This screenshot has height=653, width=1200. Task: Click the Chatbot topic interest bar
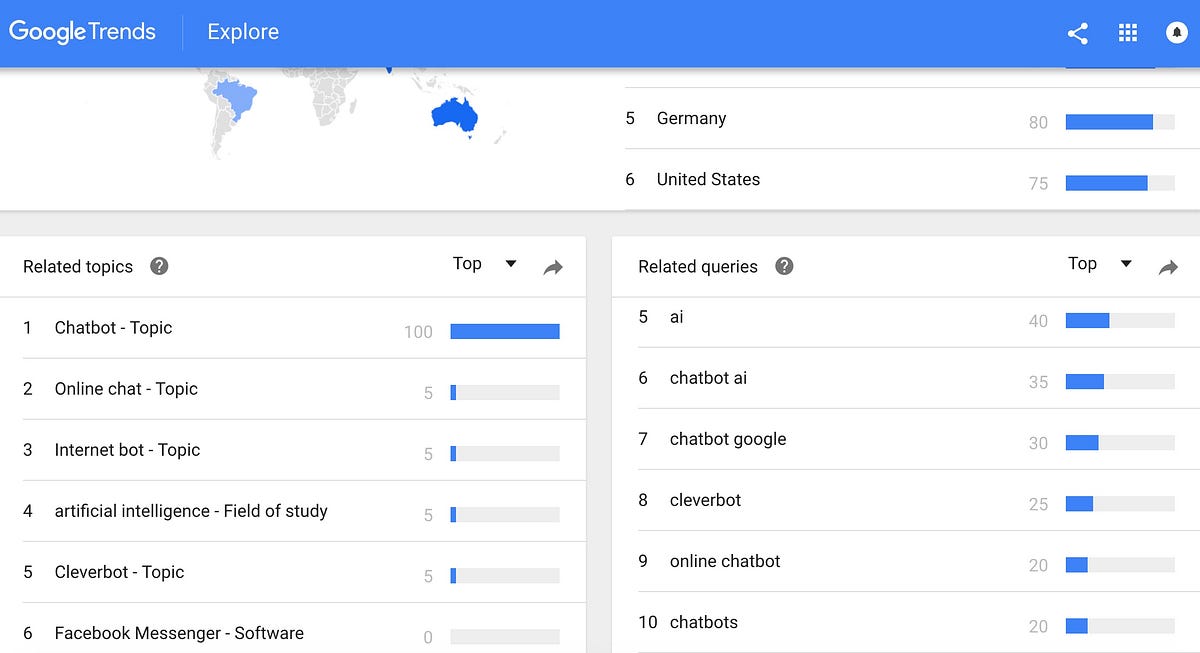504,331
